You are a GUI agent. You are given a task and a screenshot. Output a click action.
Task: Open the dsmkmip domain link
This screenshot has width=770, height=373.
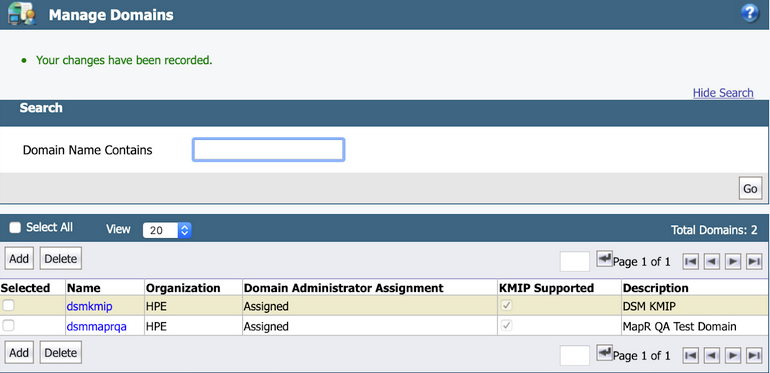pyautogui.click(x=89, y=307)
